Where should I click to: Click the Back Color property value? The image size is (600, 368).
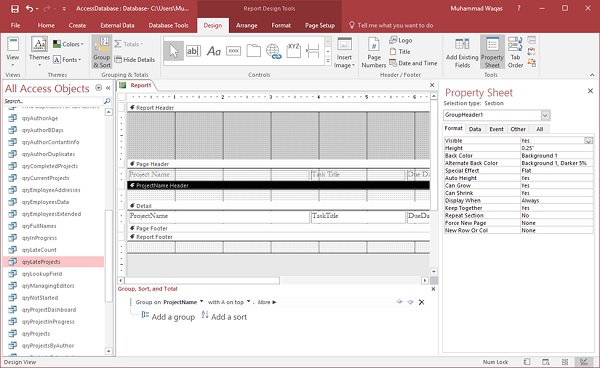click(556, 156)
